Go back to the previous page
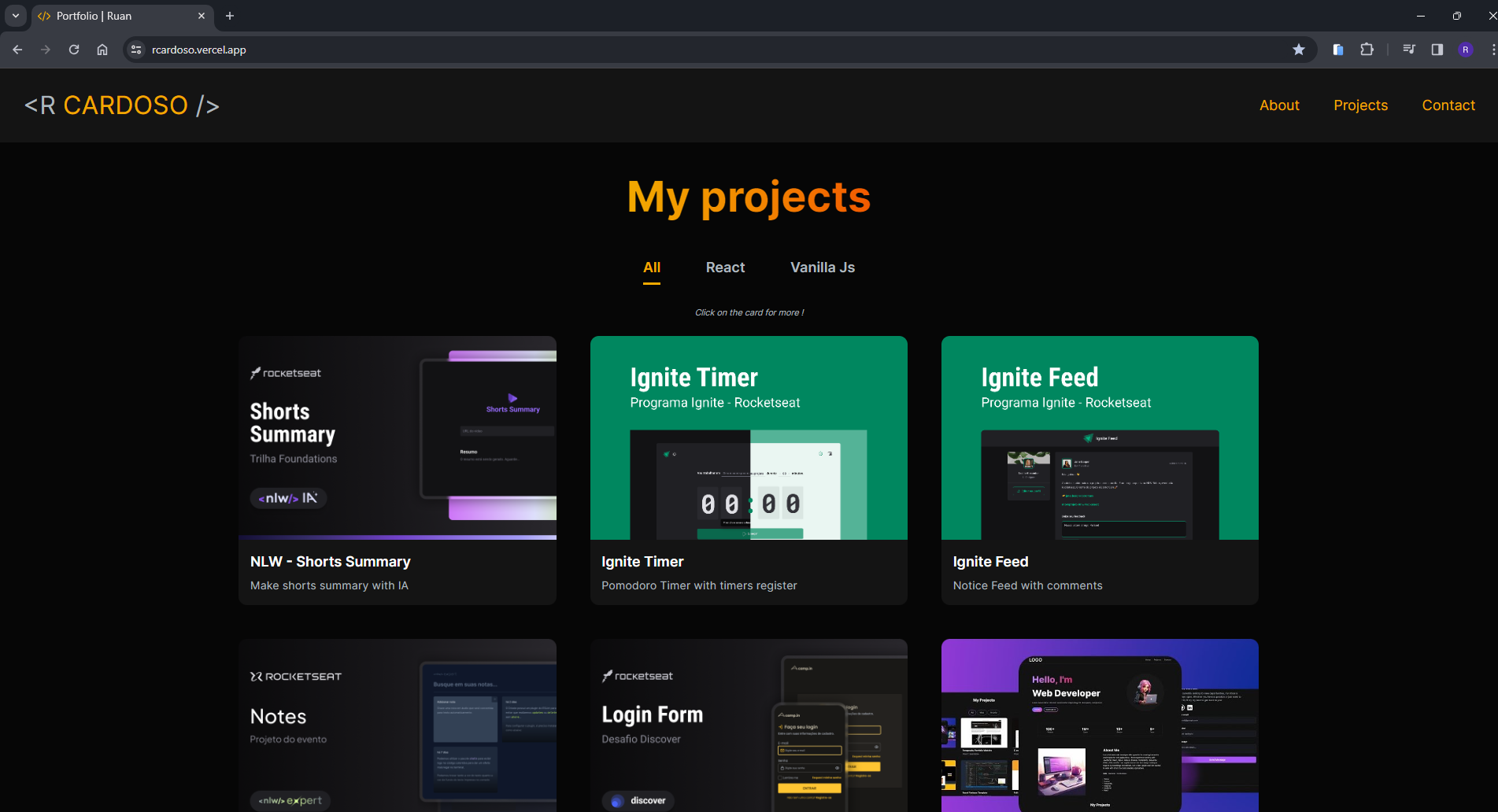Viewport: 1498px width, 812px height. click(17, 50)
